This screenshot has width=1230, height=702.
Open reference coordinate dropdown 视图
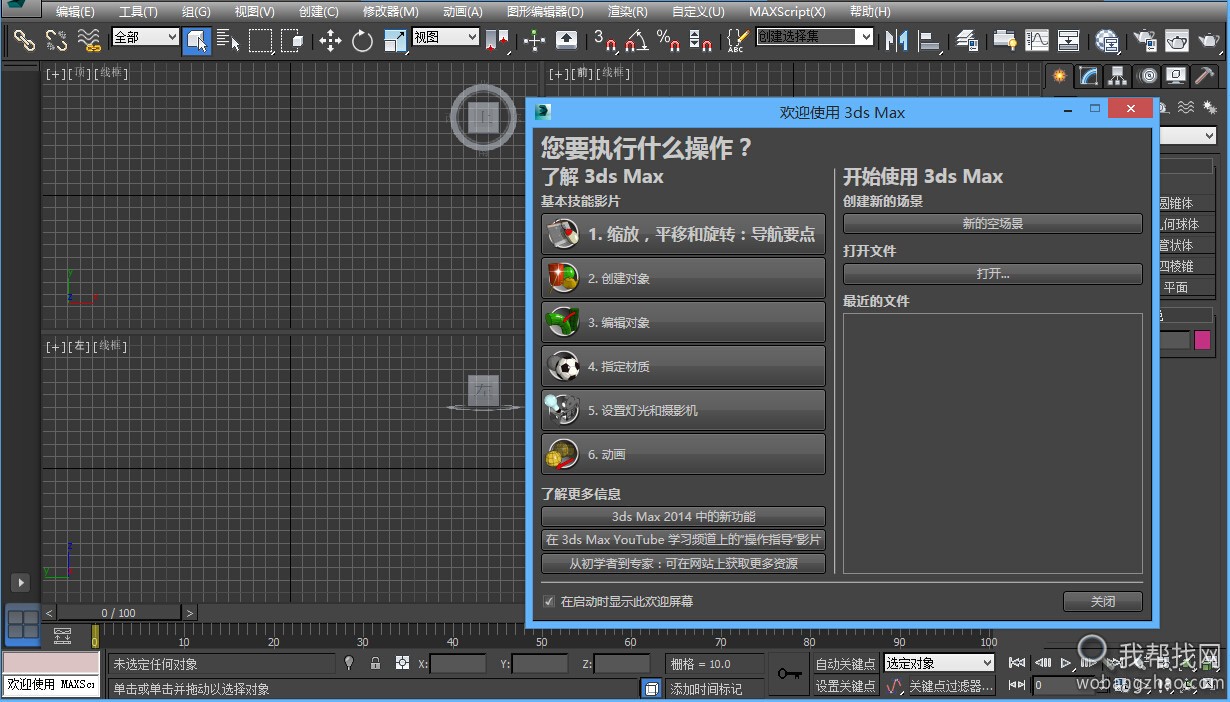click(x=446, y=37)
